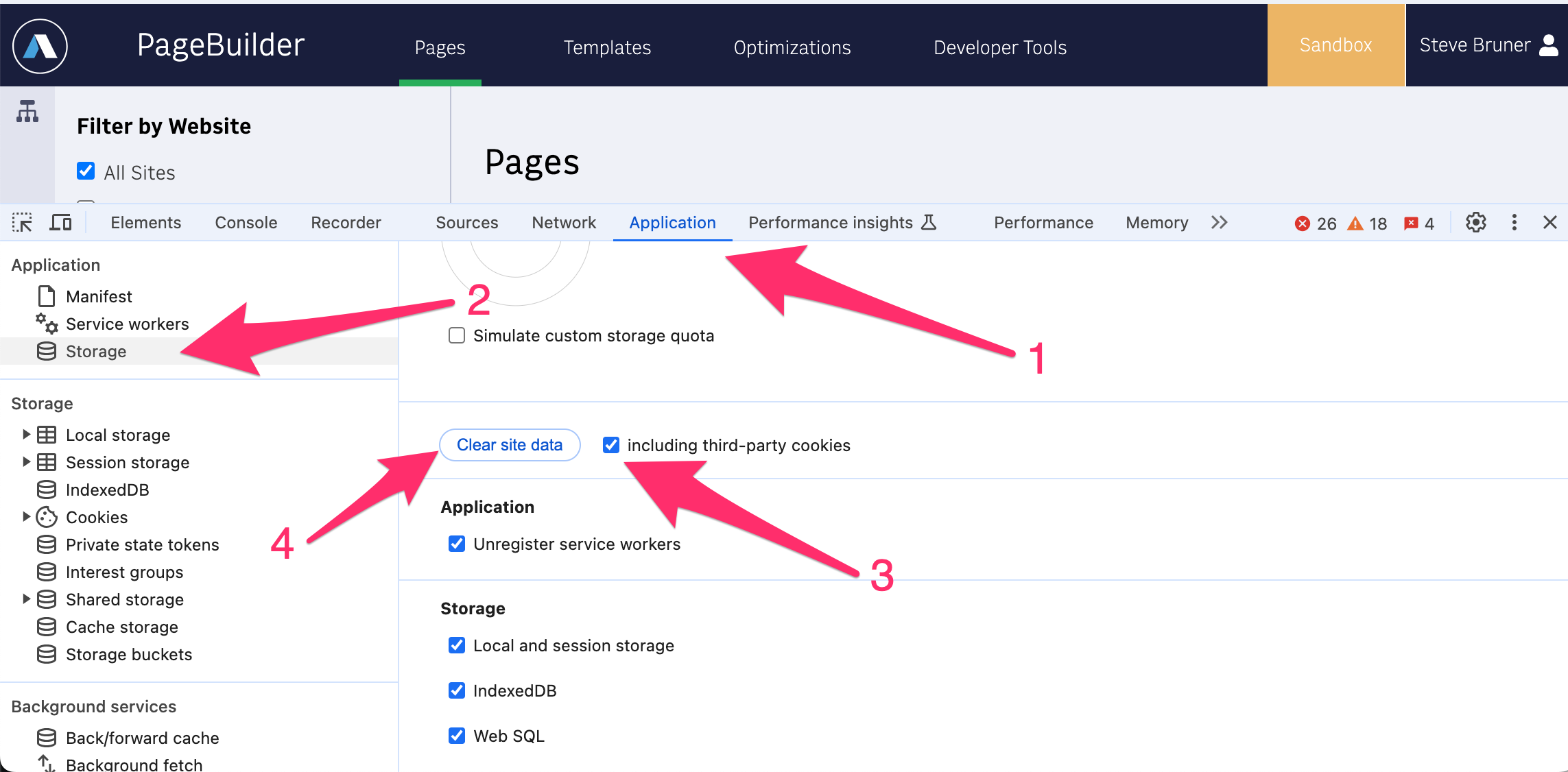Toggle the device toolbar icon
Viewport: 1568px width, 772px height.
[61, 222]
